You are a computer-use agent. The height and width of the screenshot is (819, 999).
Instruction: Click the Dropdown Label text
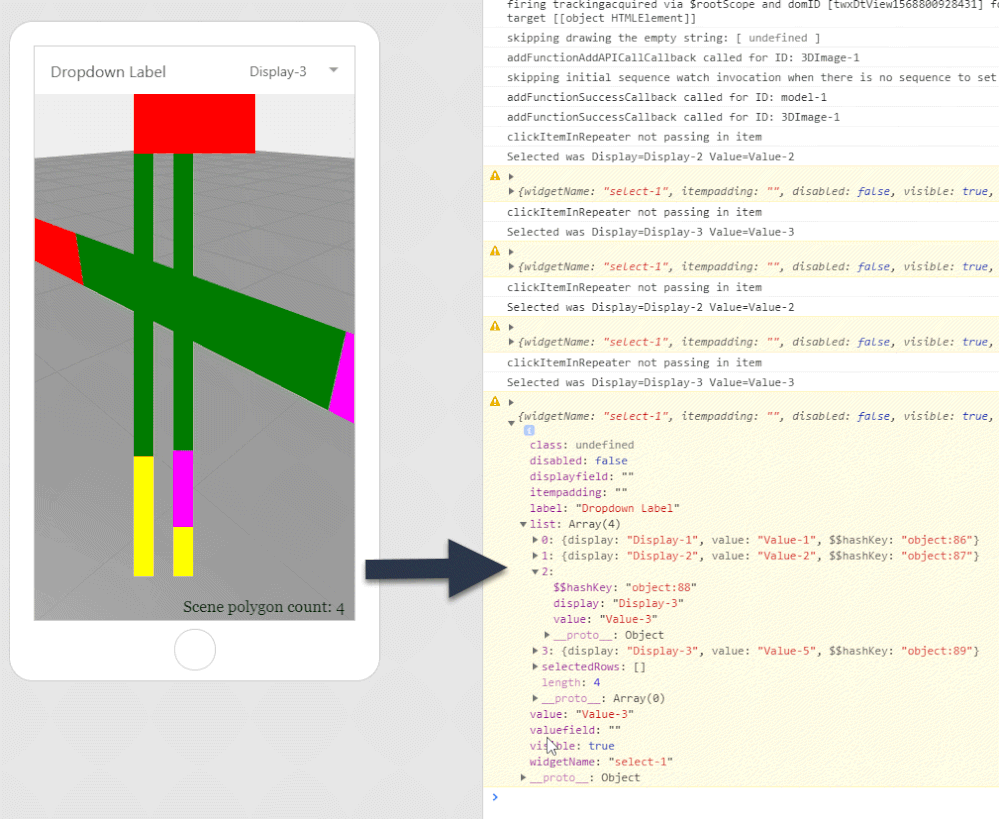108,72
